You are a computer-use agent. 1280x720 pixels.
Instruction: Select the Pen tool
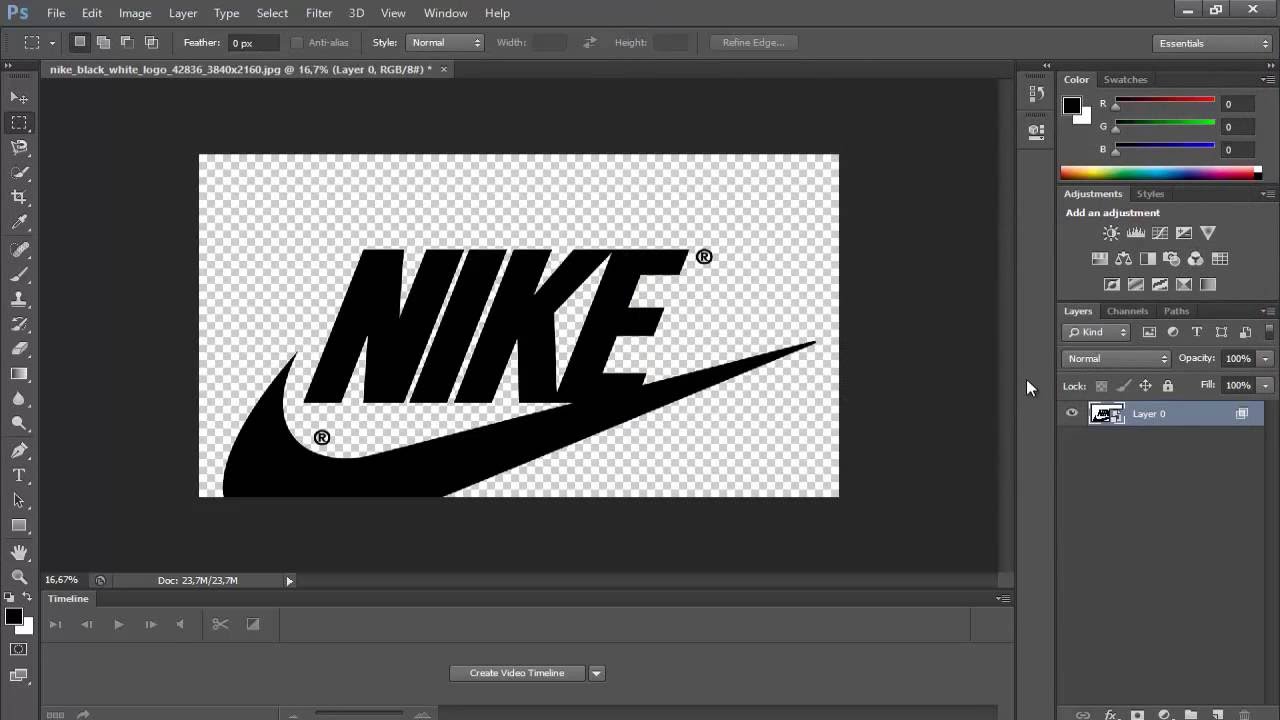pos(19,450)
